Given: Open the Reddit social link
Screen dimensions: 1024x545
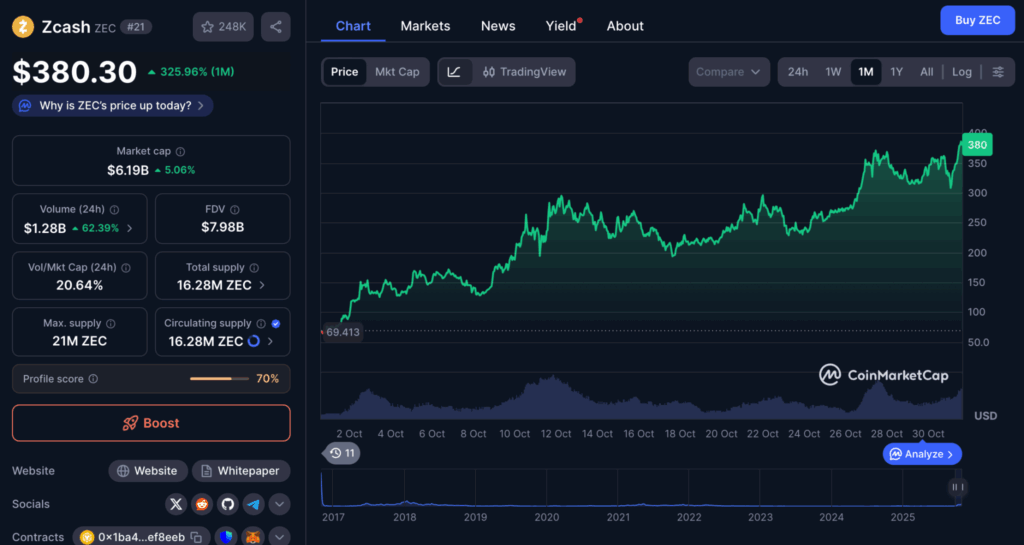Looking at the screenshot, I should coord(203,504).
